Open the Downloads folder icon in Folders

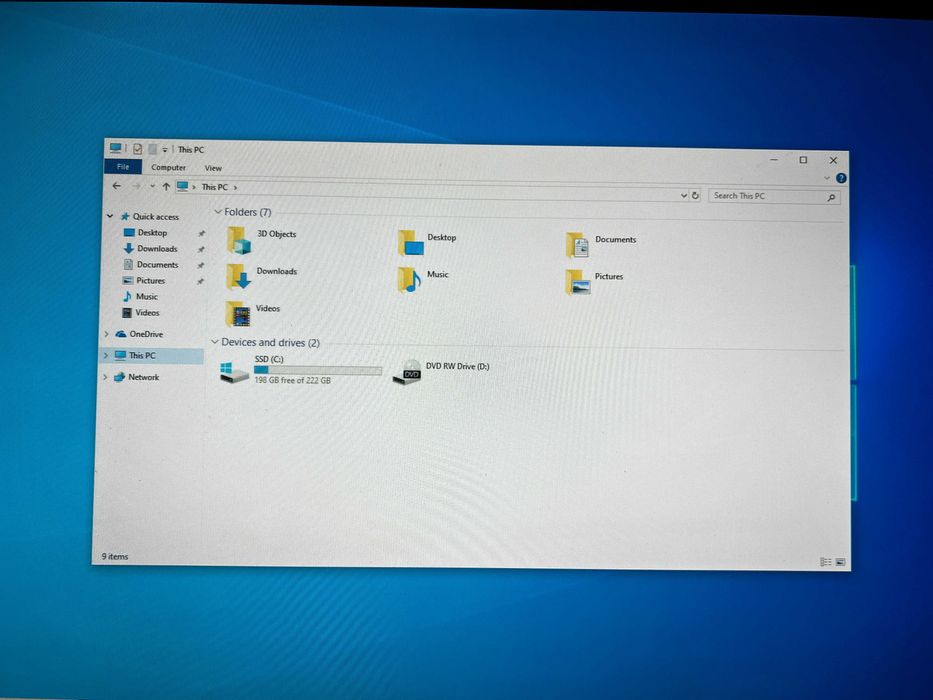[x=239, y=277]
